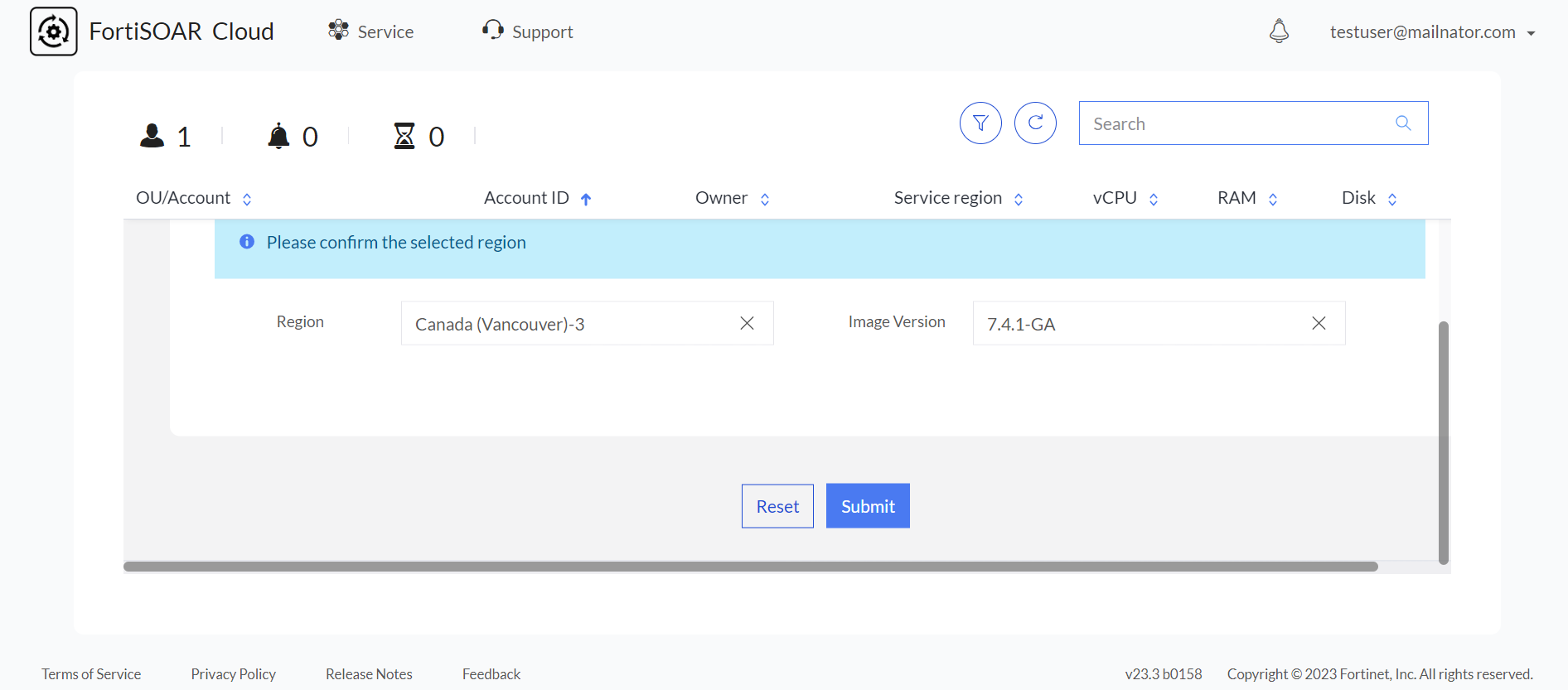Clear the Image Version selection

[x=1319, y=323]
